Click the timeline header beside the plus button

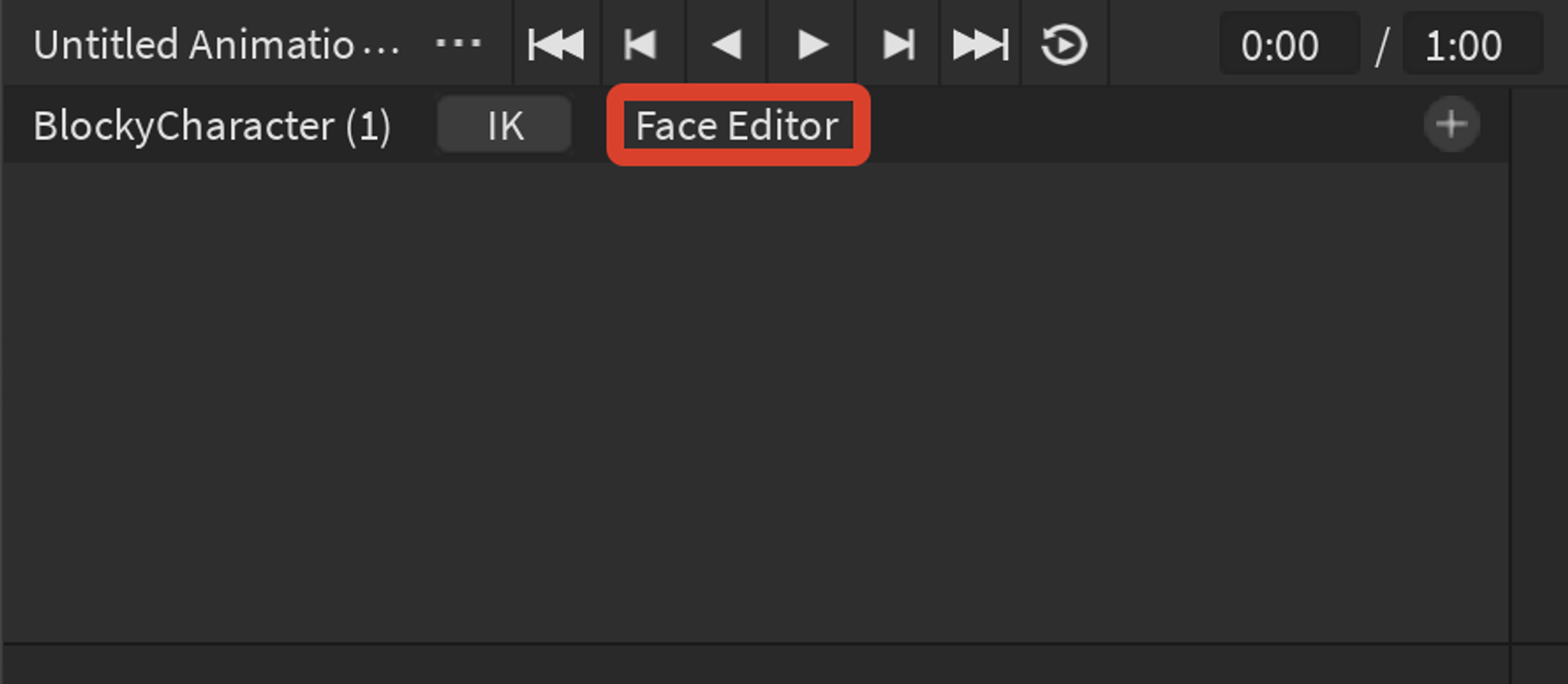coord(1542,124)
